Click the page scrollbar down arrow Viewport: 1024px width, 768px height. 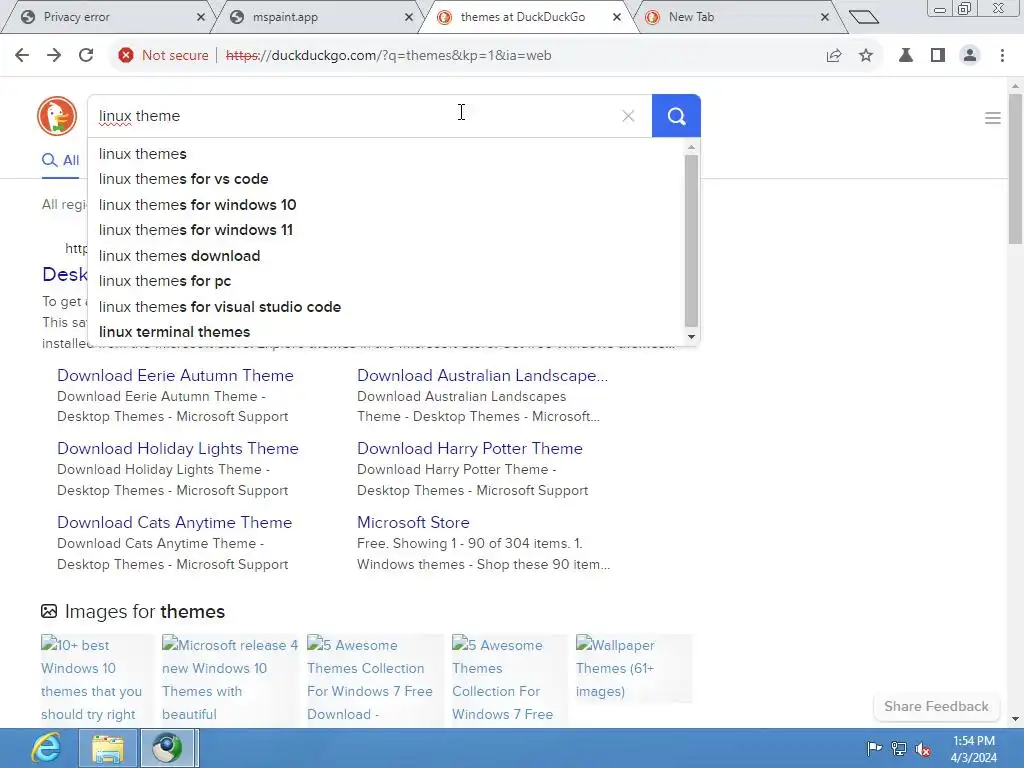tap(1015, 720)
